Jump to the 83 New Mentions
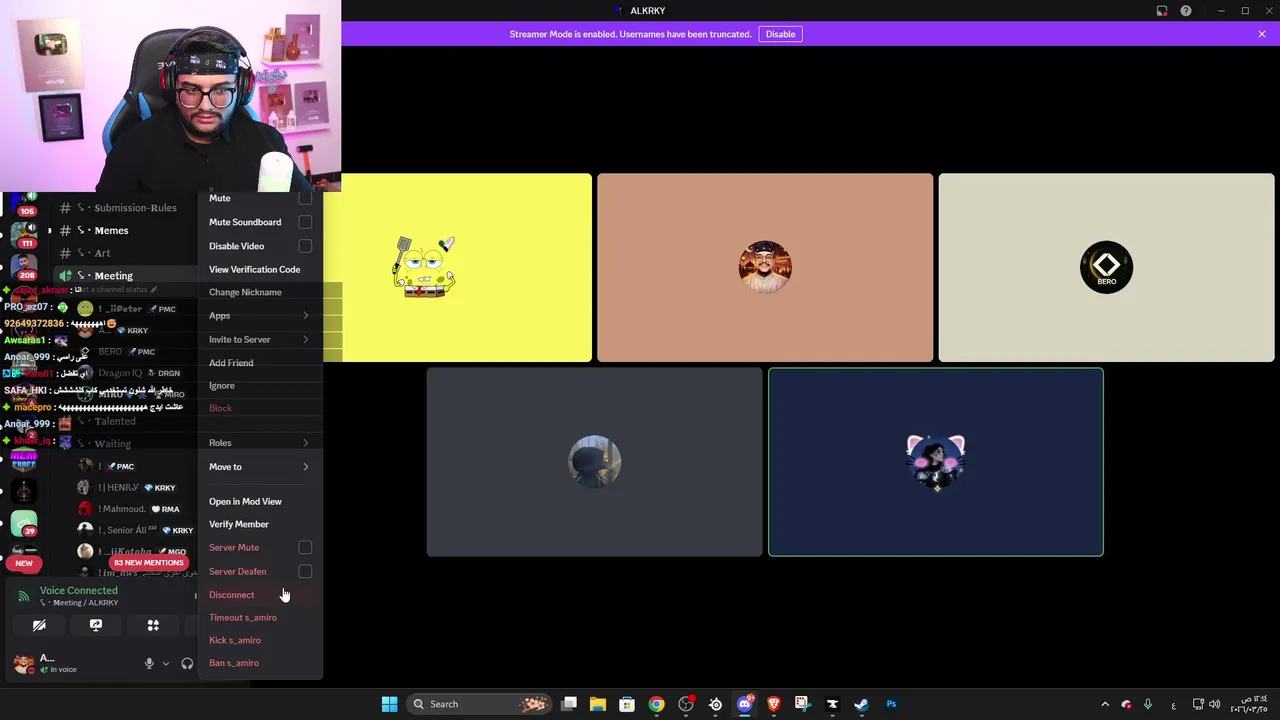 pyautogui.click(x=149, y=562)
